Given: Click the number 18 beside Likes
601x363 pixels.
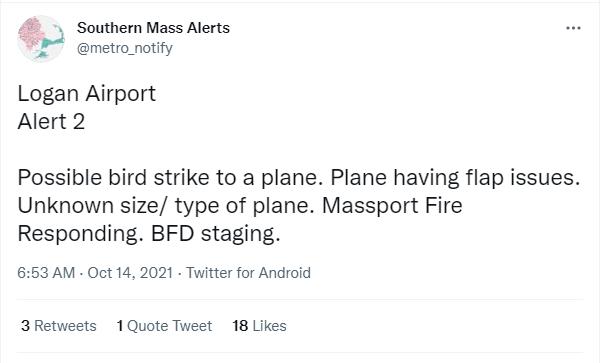Looking at the screenshot, I should click(x=240, y=326).
